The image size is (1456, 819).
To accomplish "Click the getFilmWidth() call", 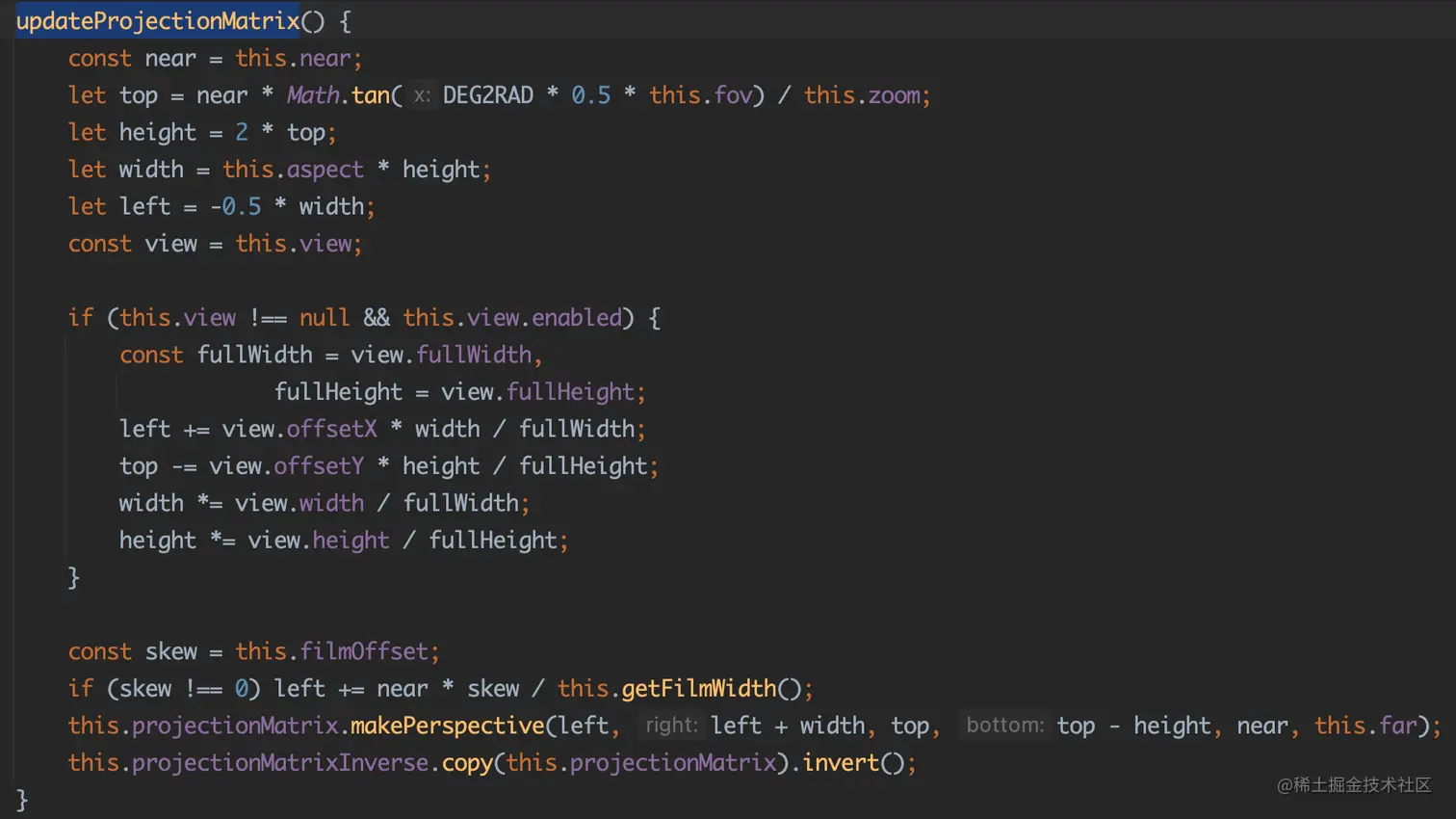I will point(711,689).
